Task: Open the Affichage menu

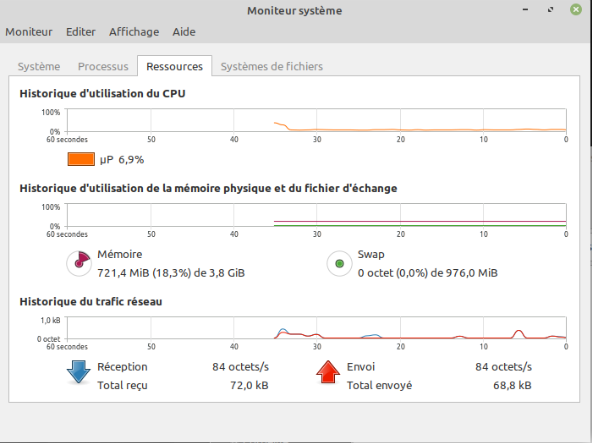Action: (x=134, y=32)
